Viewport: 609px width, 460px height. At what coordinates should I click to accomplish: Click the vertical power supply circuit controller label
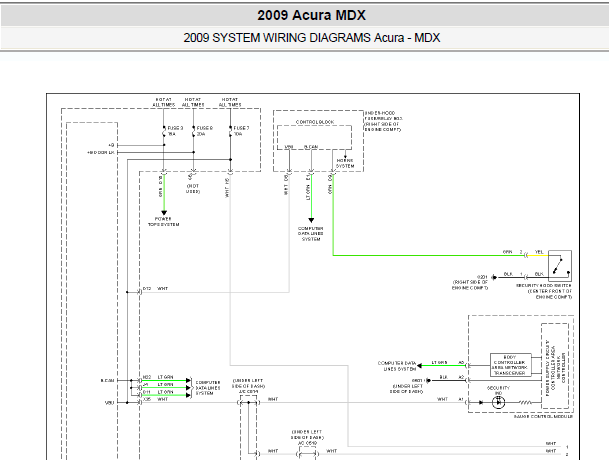pyautogui.click(x=555, y=366)
